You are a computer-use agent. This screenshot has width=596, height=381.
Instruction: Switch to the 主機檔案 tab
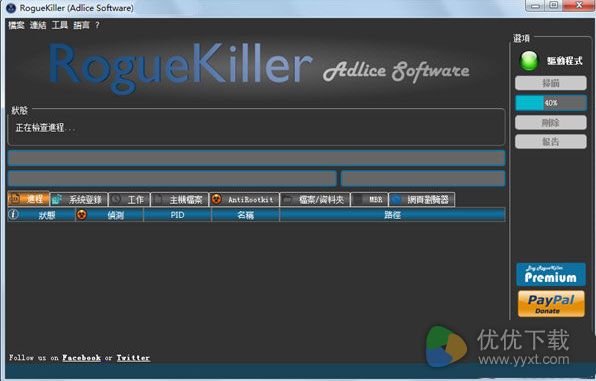point(179,199)
